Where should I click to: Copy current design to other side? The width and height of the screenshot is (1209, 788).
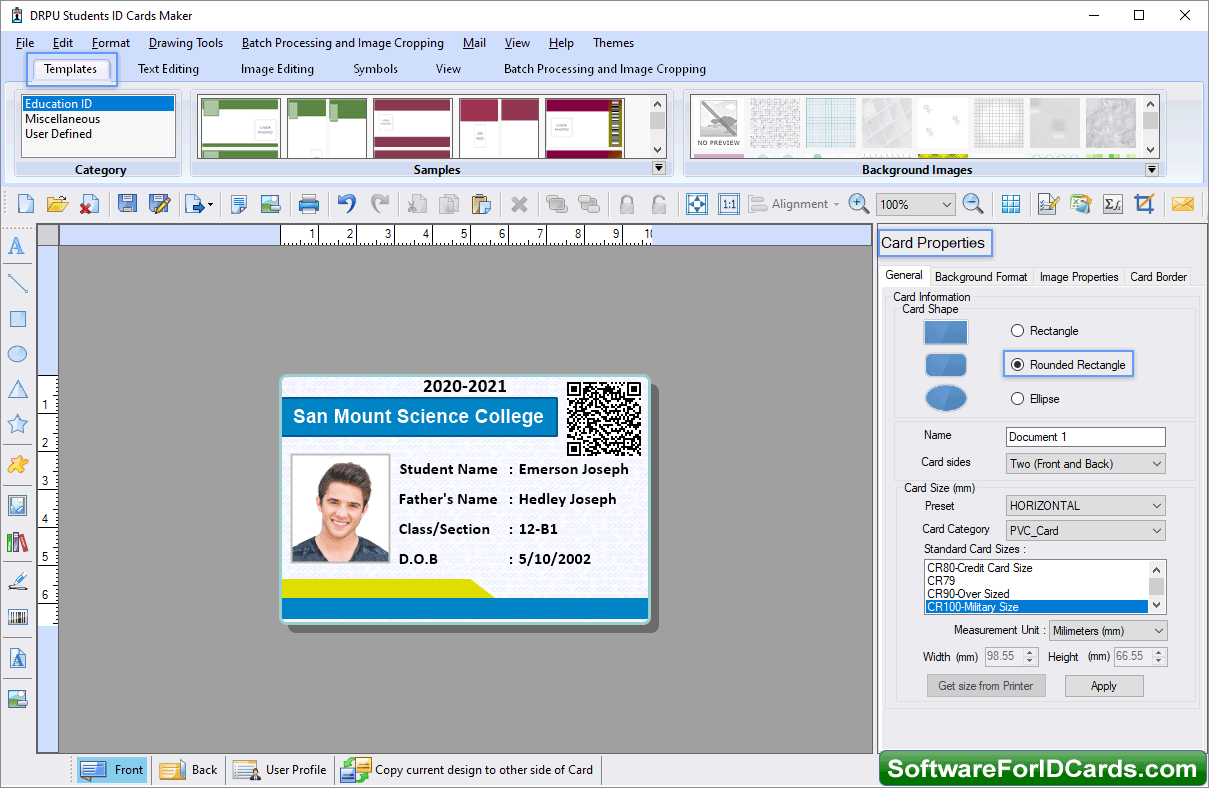coord(467,770)
